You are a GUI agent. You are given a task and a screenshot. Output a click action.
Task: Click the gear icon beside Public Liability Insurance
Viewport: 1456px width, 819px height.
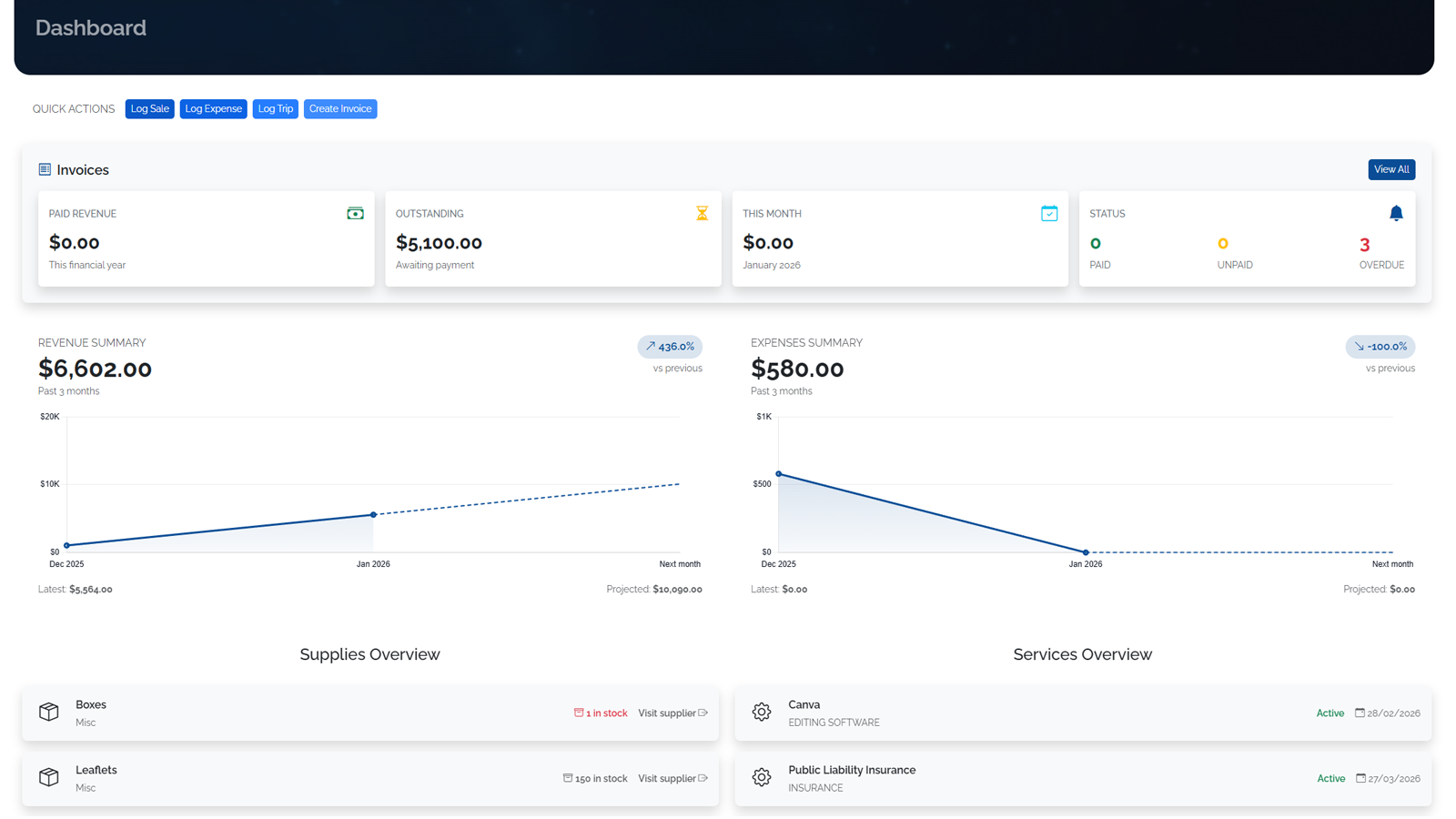point(762,777)
